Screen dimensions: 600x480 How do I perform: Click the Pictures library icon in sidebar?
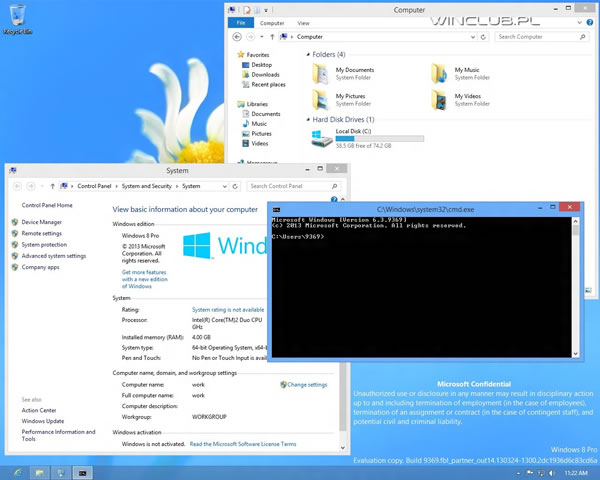246,134
